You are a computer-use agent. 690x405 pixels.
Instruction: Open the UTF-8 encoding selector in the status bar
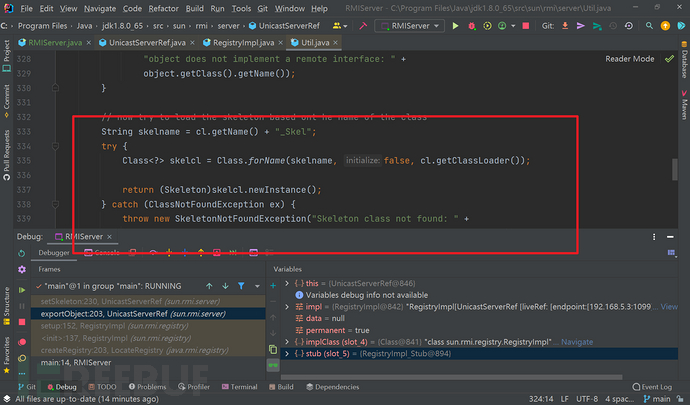coord(587,399)
